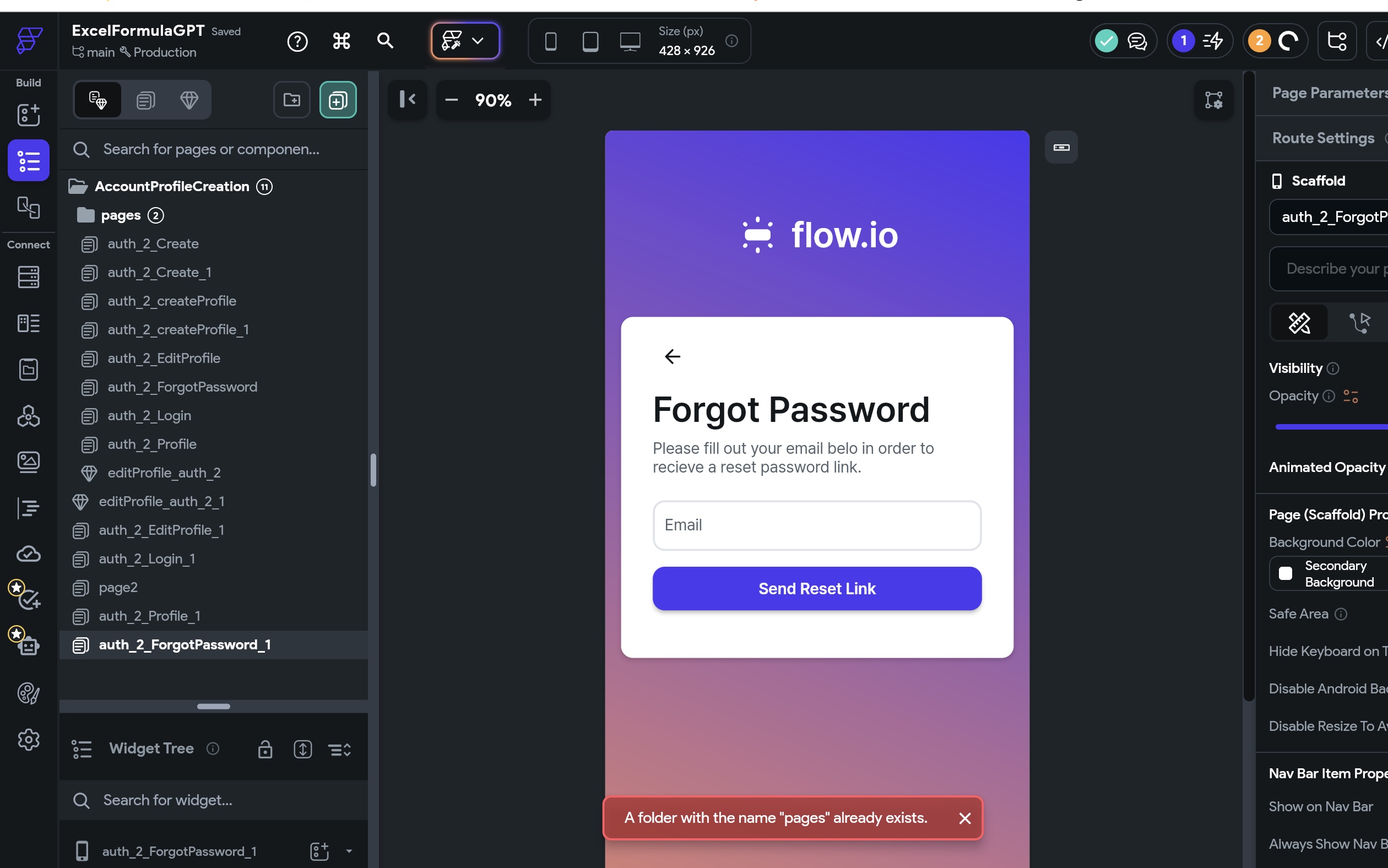Open the Data Types sidebar icon
1388x868 pixels.
coord(29,323)
